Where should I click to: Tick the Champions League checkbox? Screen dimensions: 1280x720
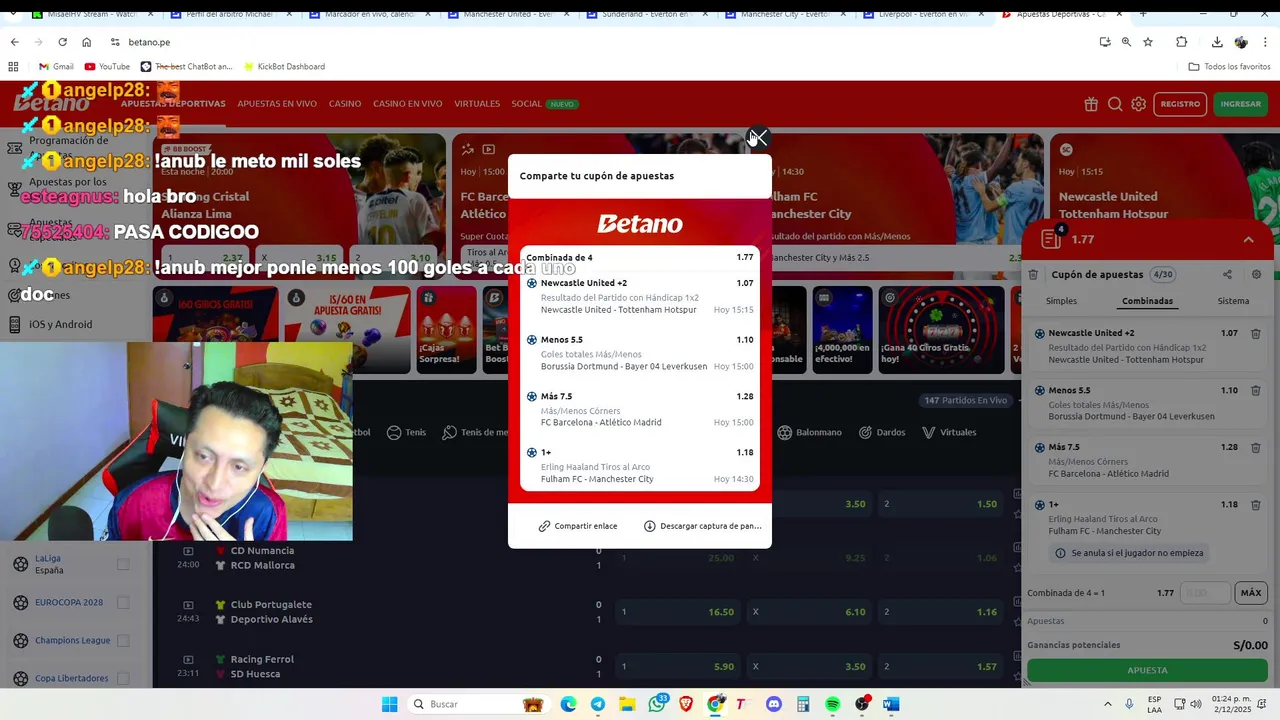click(123, 640)
